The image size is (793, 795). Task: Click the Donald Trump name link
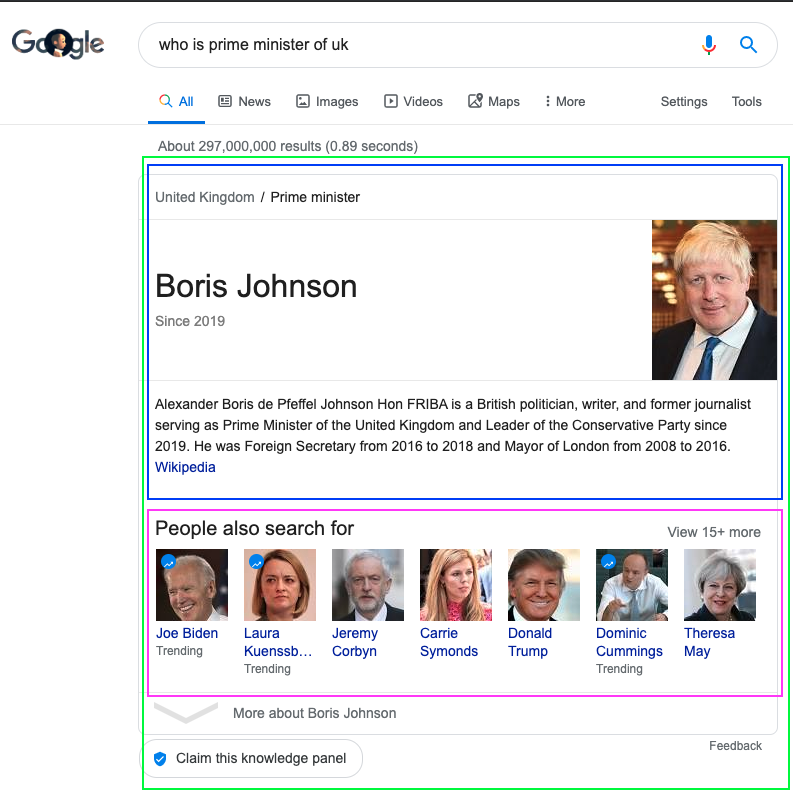[x=530, y=642]
